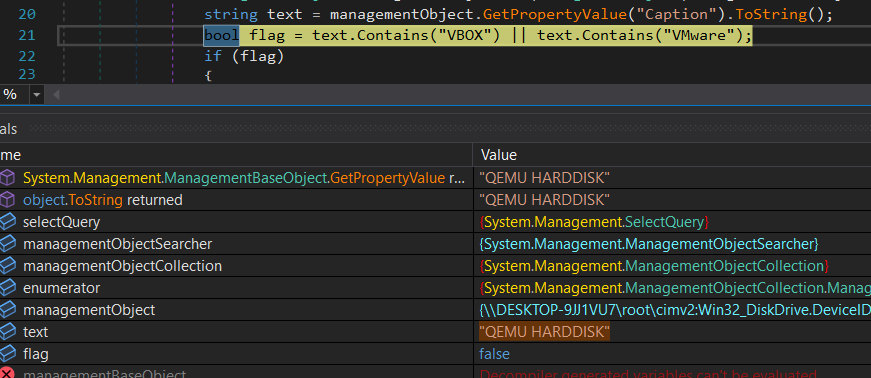Viewport: 871px width, 378px height.
Task: Click the DESKTOP-9JJ1VU7 managementObject value
Action: coord(675,310)
